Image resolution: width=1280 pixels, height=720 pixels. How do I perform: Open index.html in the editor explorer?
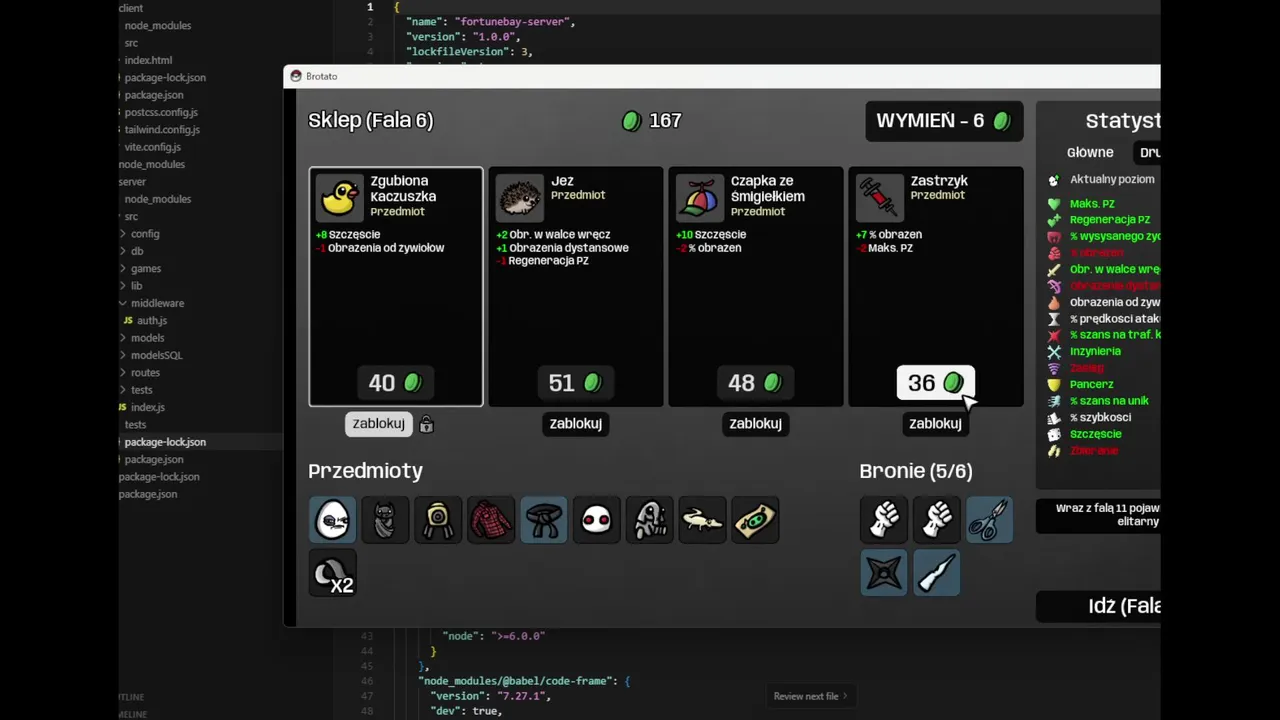(148, 60)
